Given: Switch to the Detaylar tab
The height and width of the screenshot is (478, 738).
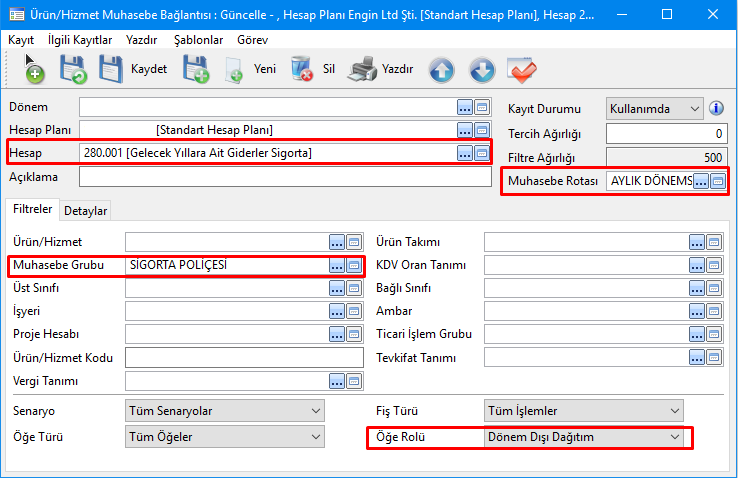Looking at the screenshot, I should pyautogui.click(x=86, y=210).
